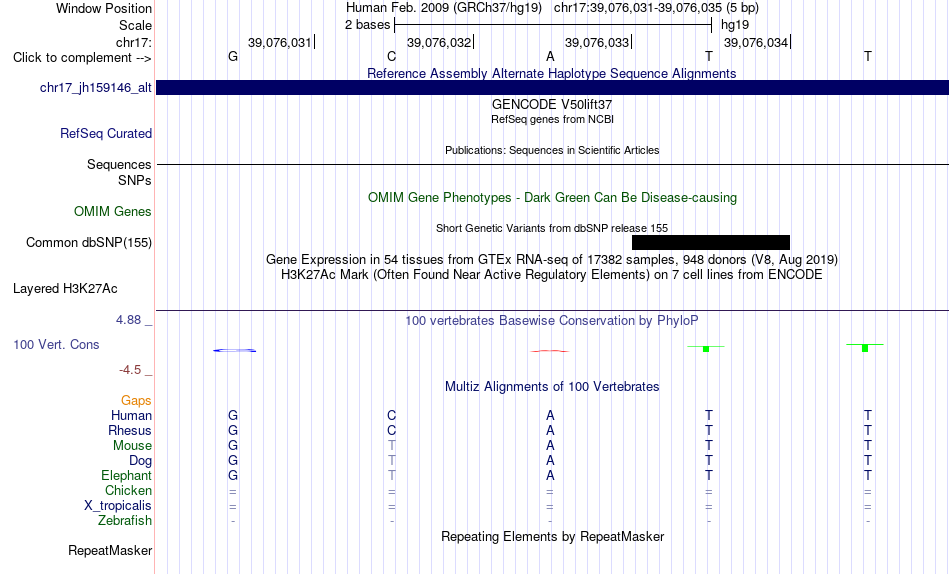Image resolution: width=950 pixels, height=574 pixels.
Task: Click the lighter T in Elephant row
Action: (x=392, y=475)
